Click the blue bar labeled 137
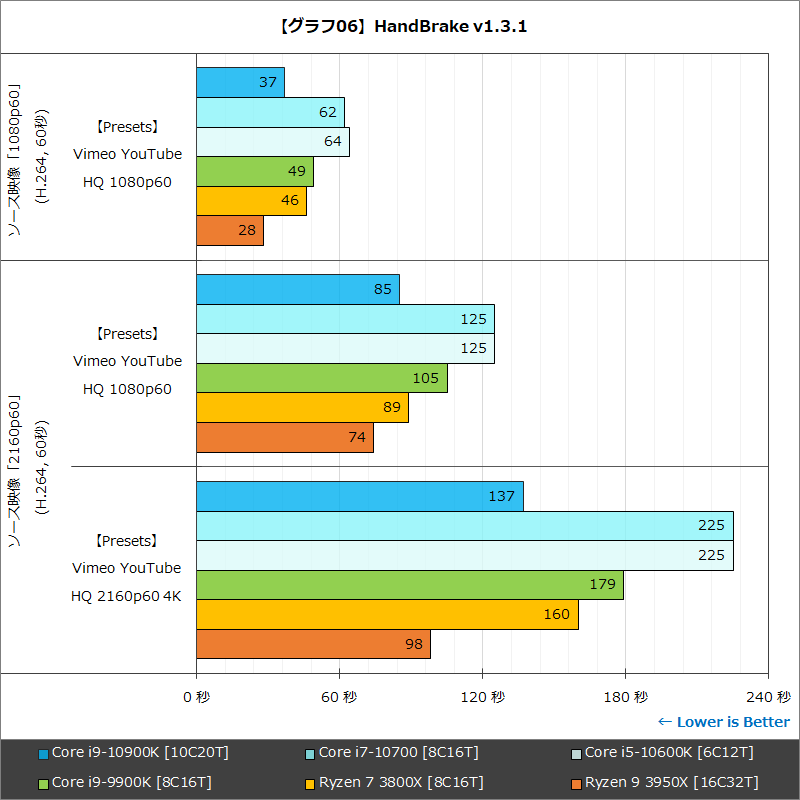This screenshot has width=800, height=800. coord(360,496)
